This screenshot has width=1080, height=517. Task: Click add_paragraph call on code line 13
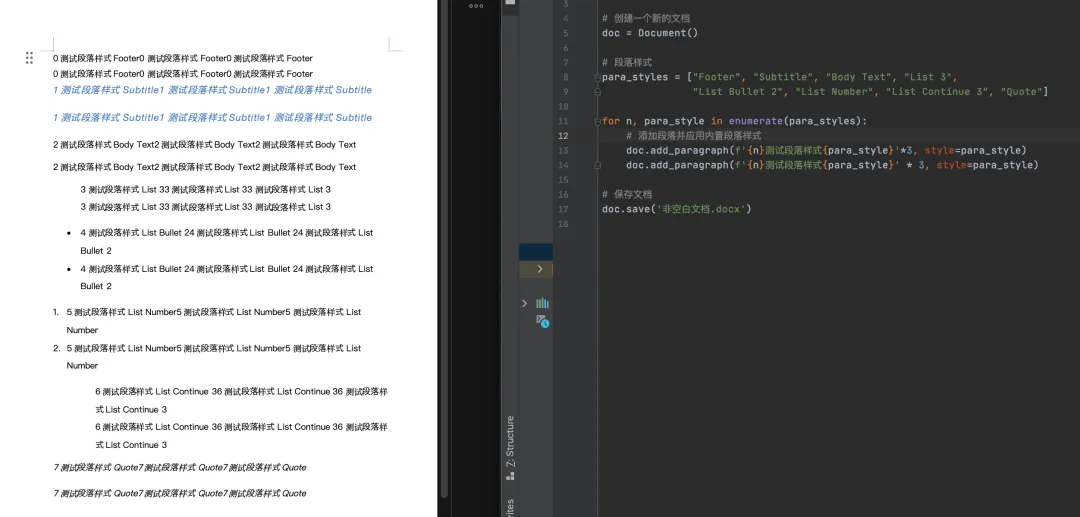tap(689, 151)
